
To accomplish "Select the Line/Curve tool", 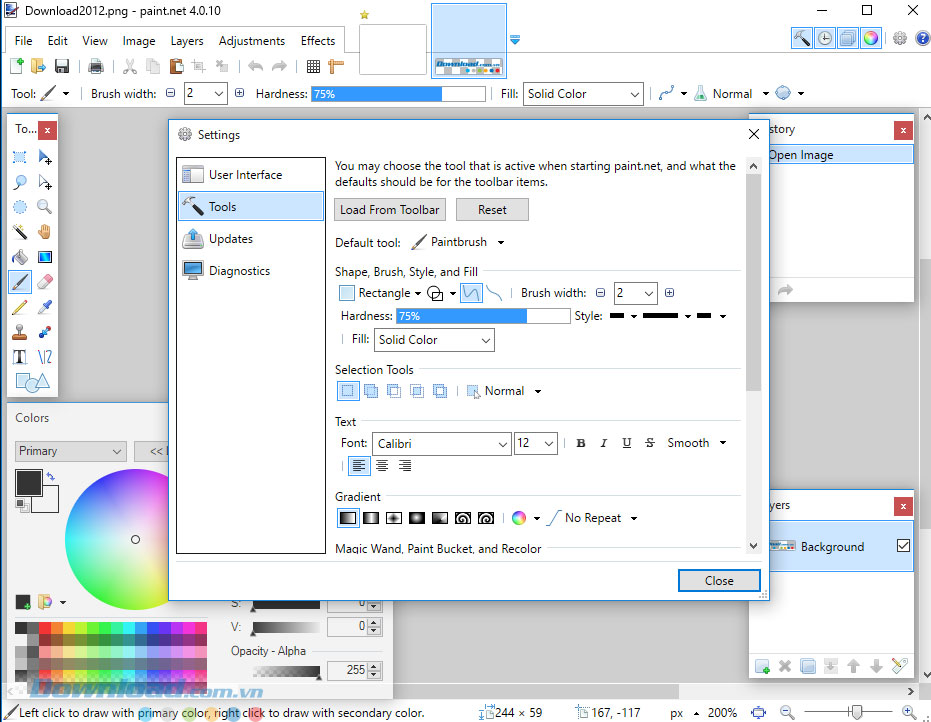I will (45, 357).
